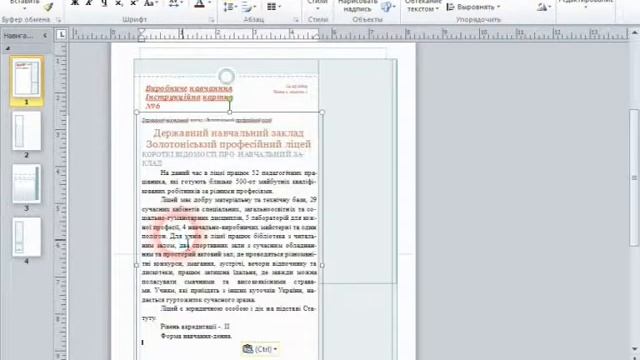Open the Вставить paste dropdown
The height and width of the screenshot is (360, 640).
(x=25, y=5)
